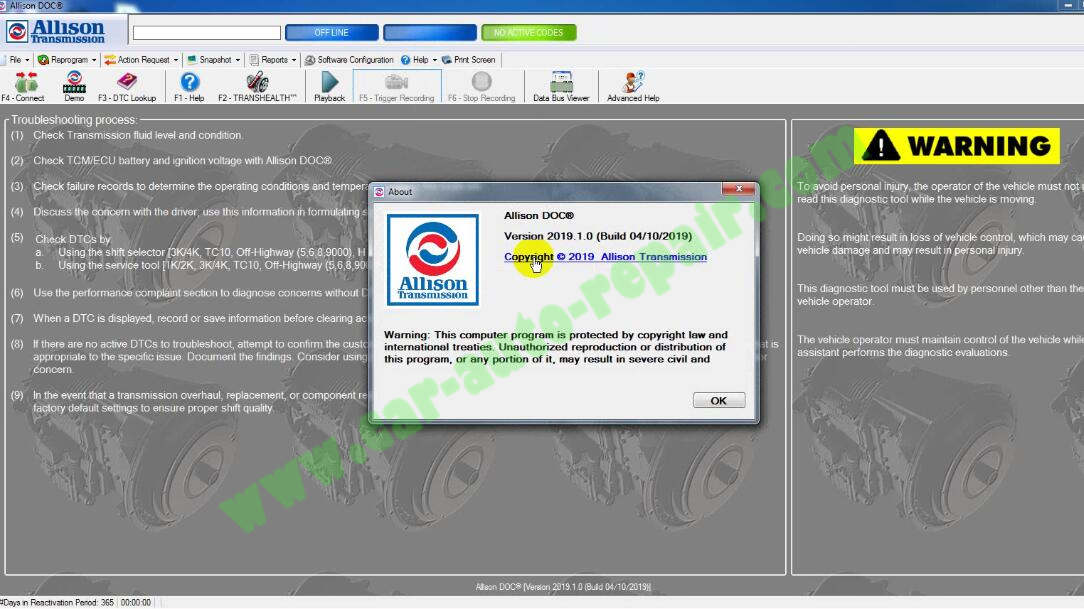This screenshot has width=1084, height=609.
Task: Click step 6 performance complaint section text
Action: [200, 293]
